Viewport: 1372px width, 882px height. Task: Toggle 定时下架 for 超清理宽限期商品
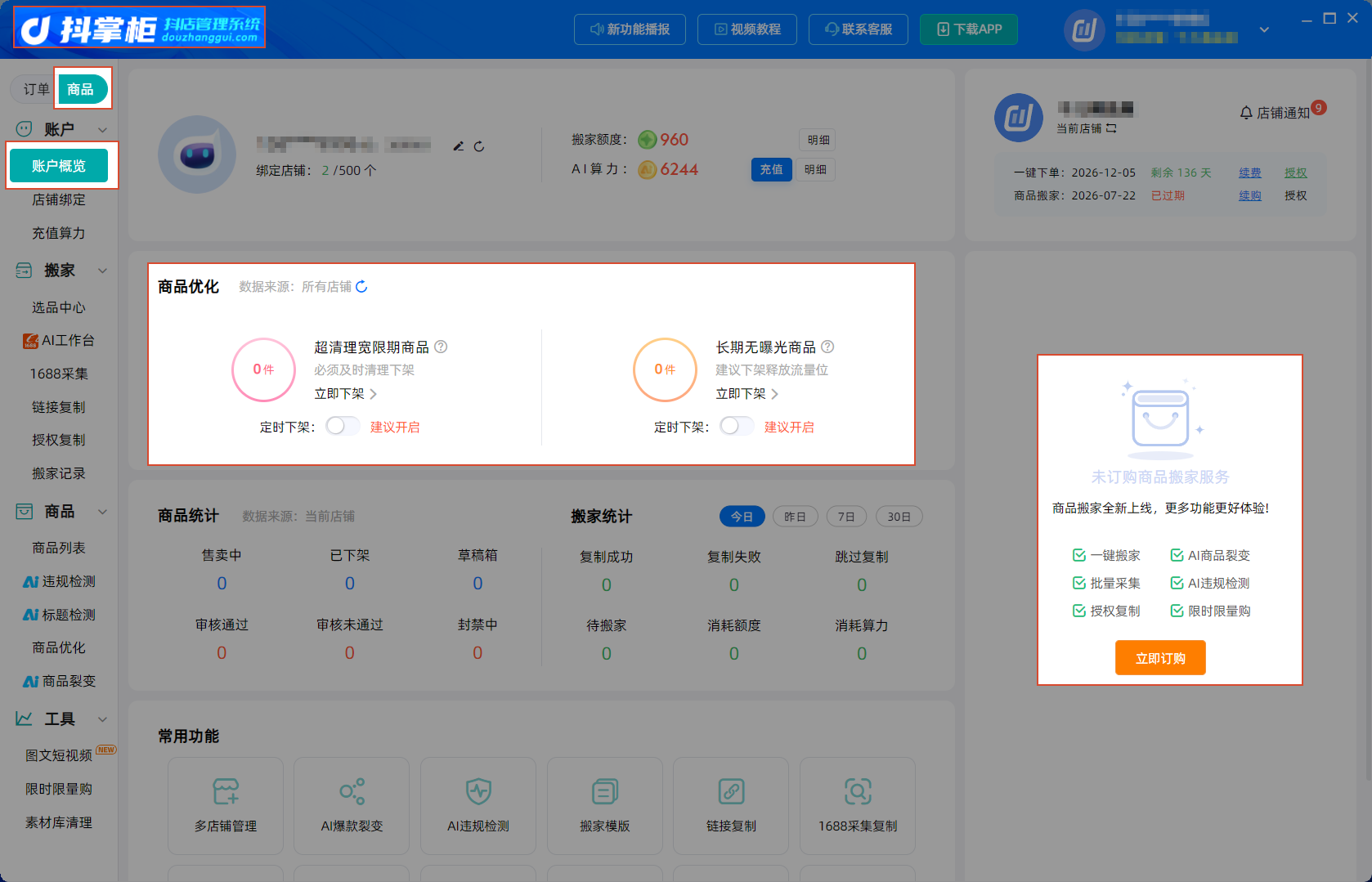tap(342, 426)
